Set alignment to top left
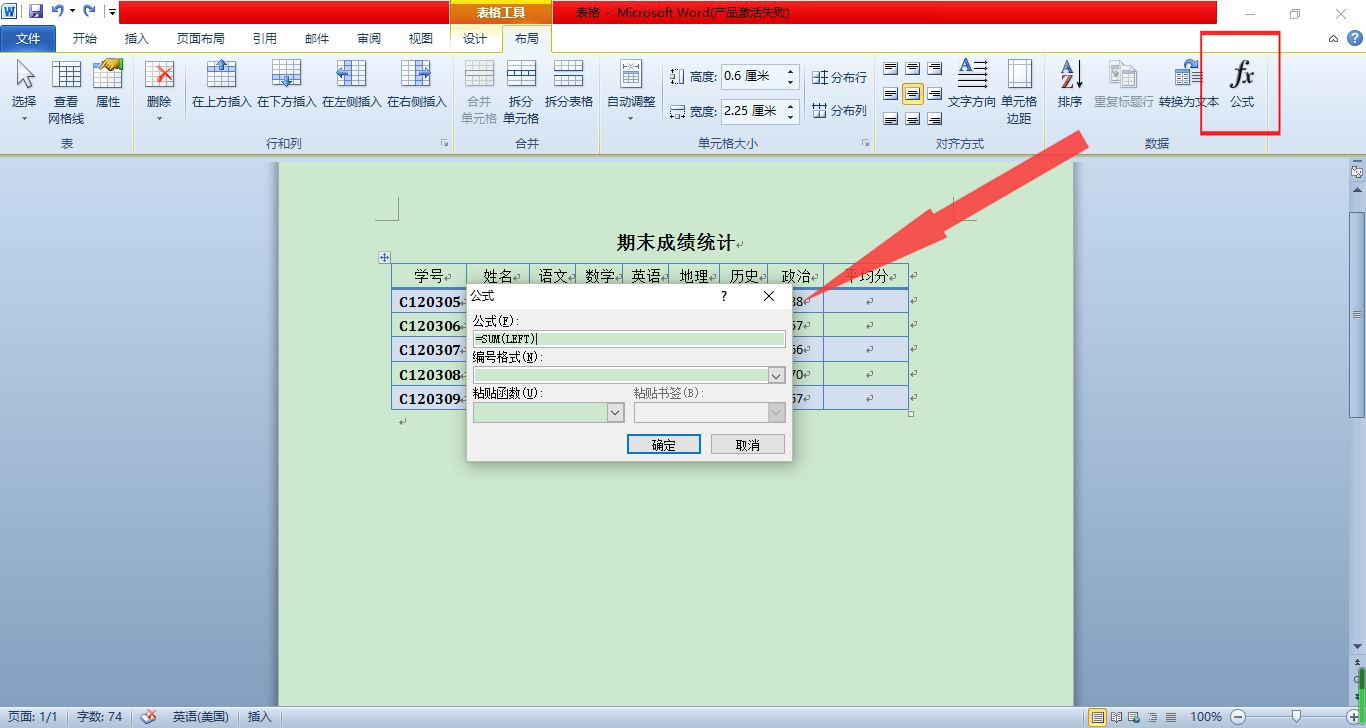This screenshot has width=1366, height=728. coord(890,68)
